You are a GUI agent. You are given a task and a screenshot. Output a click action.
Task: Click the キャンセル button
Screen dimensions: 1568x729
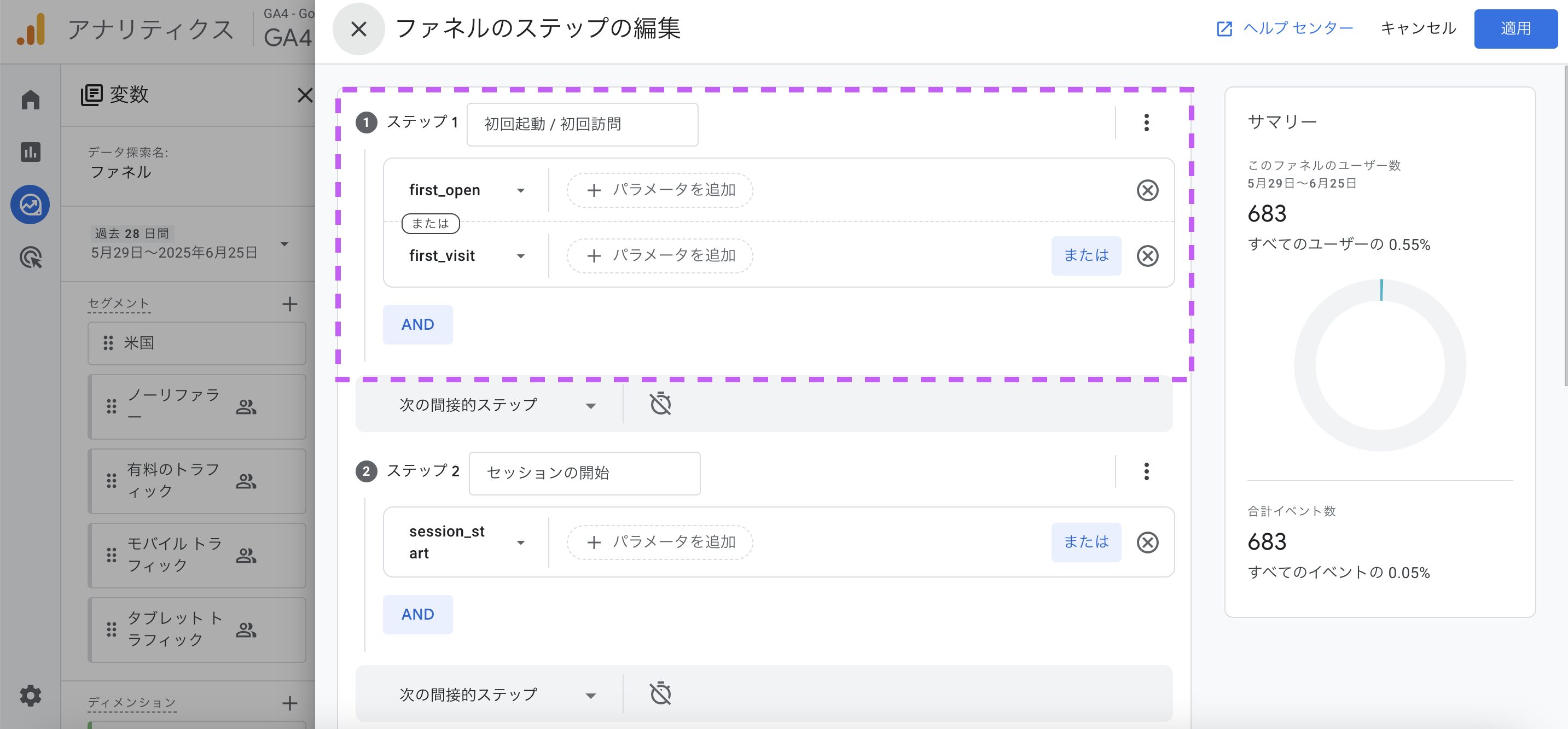1418,28
